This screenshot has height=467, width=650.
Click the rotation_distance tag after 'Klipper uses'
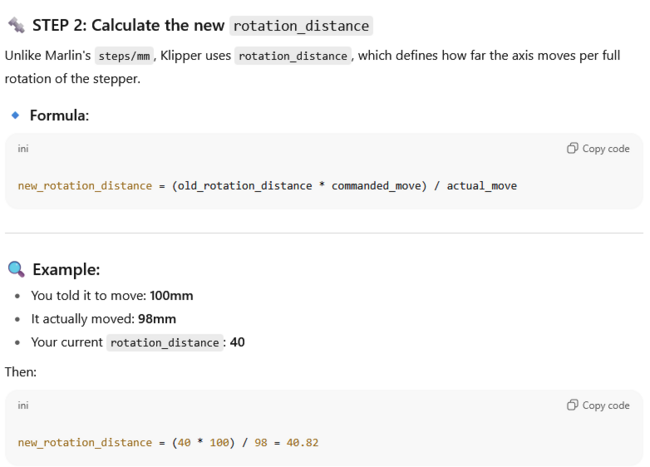pyautogui.click(x=293, y=56)
